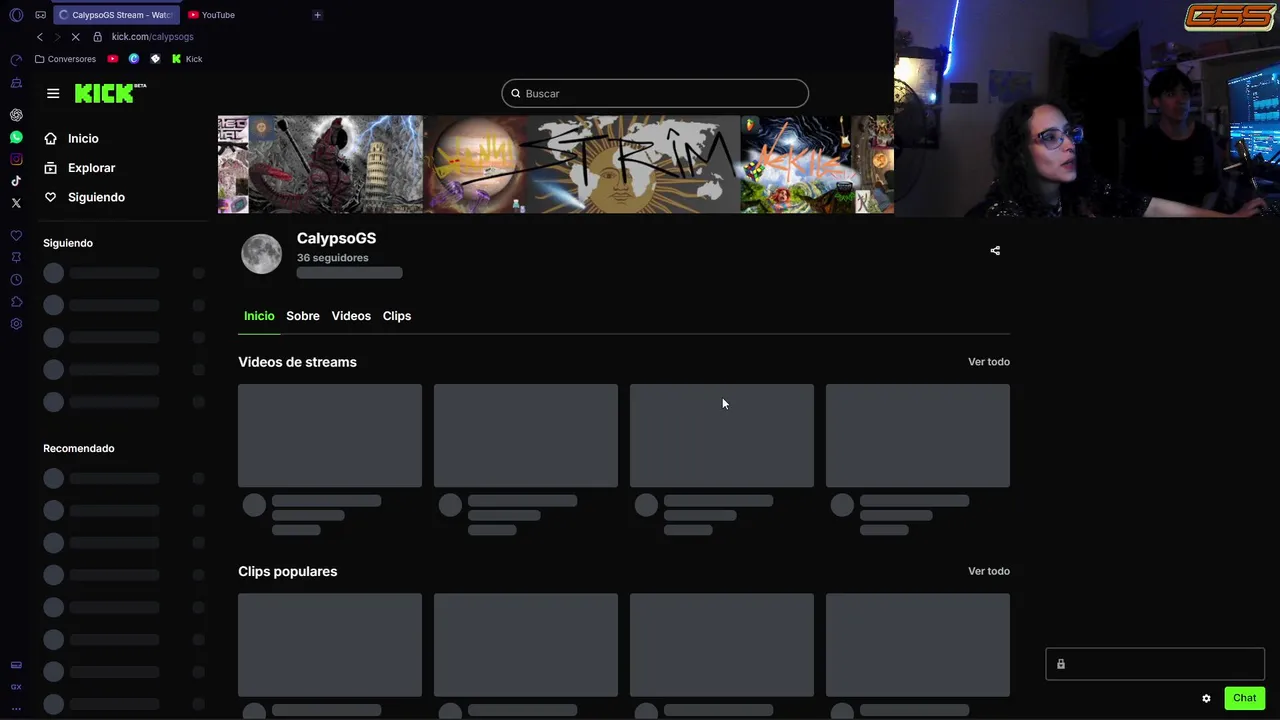Open ChatGPT in the browser sidebar

[16, 115]
